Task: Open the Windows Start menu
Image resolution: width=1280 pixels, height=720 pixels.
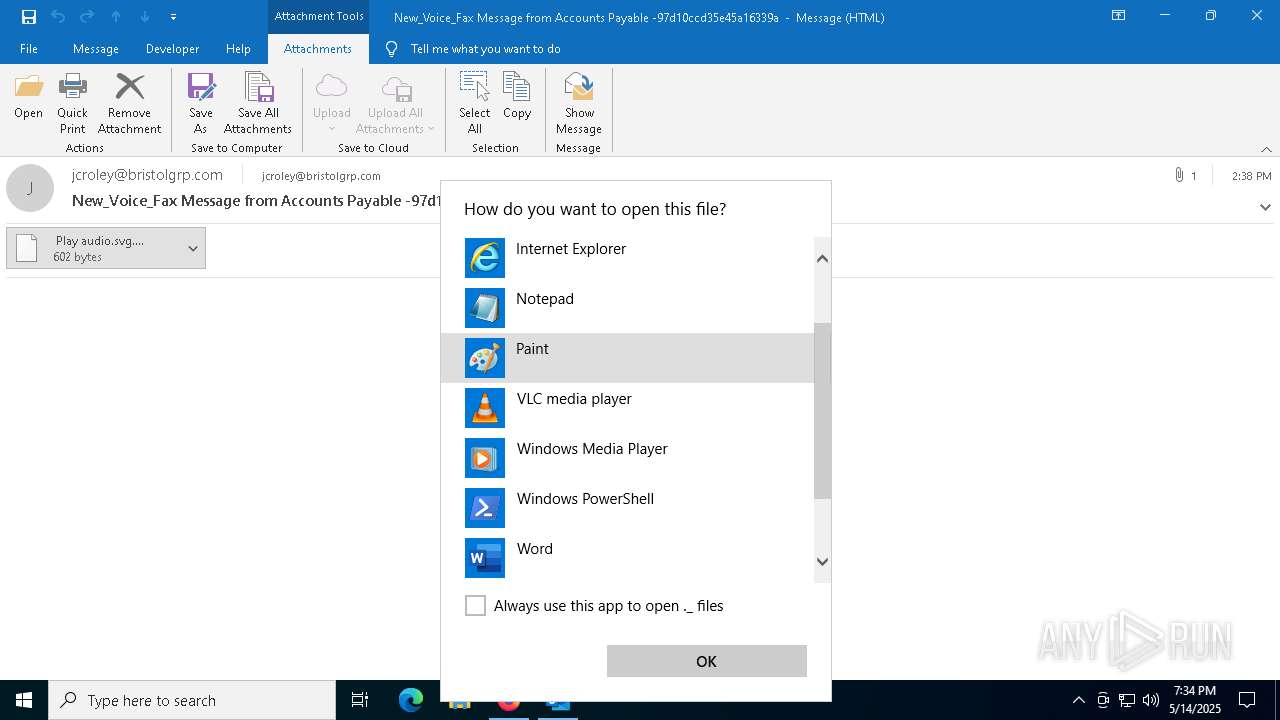Action: coord(24,700)
